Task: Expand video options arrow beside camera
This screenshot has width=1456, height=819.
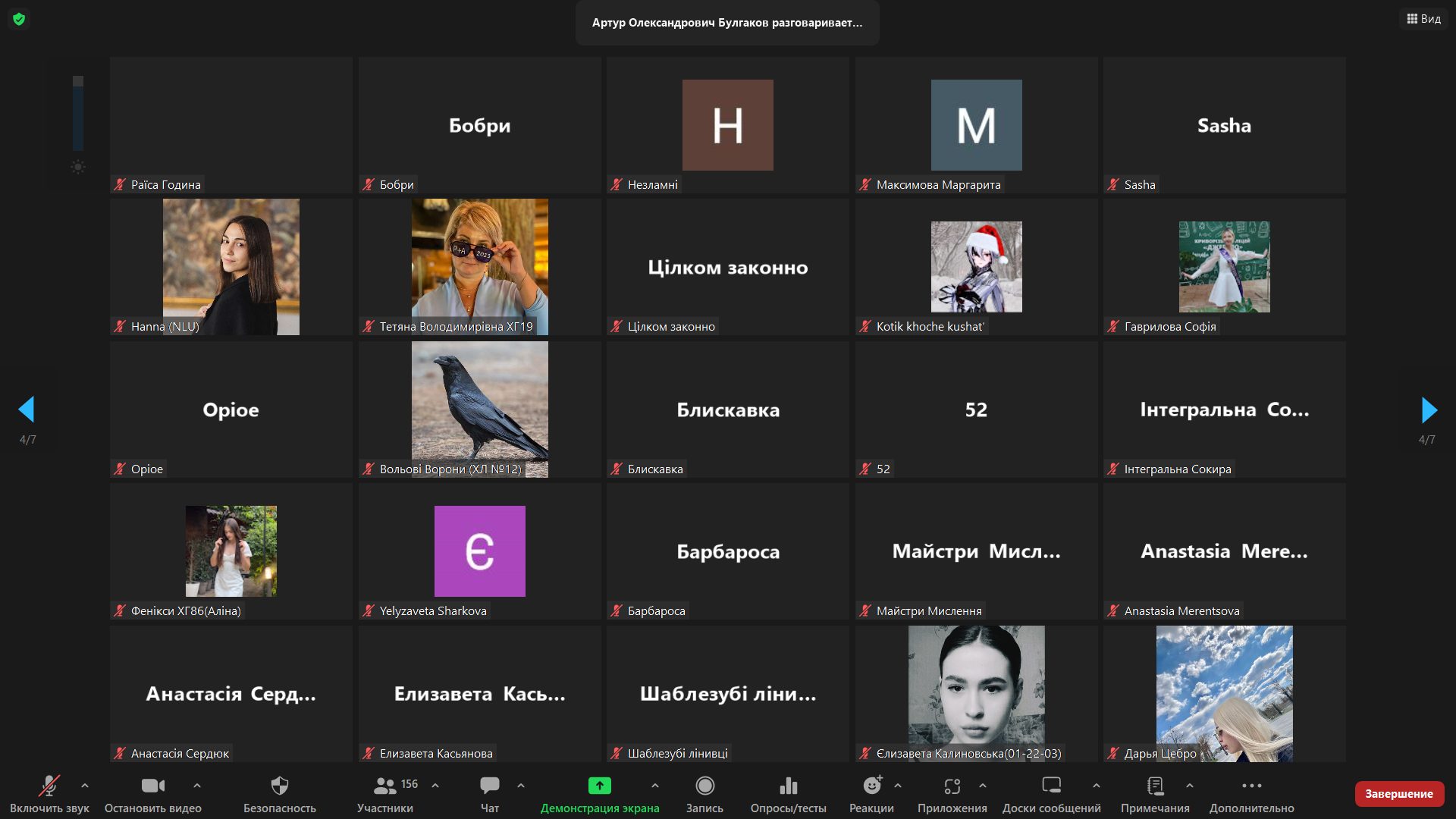Action: pos(197,786)
